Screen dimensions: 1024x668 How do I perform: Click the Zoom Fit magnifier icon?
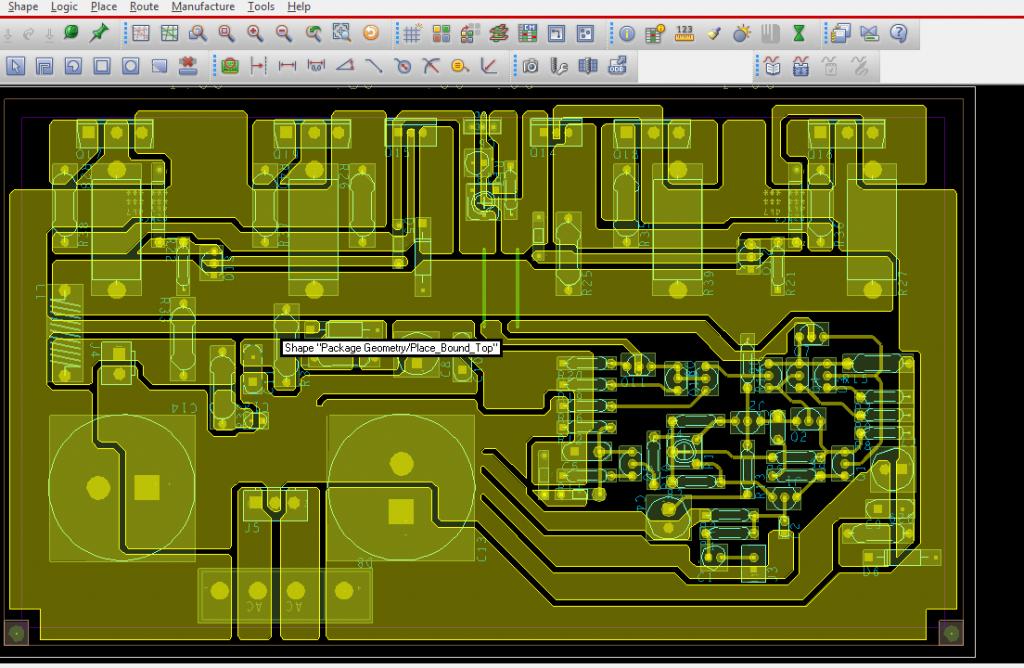227,33
